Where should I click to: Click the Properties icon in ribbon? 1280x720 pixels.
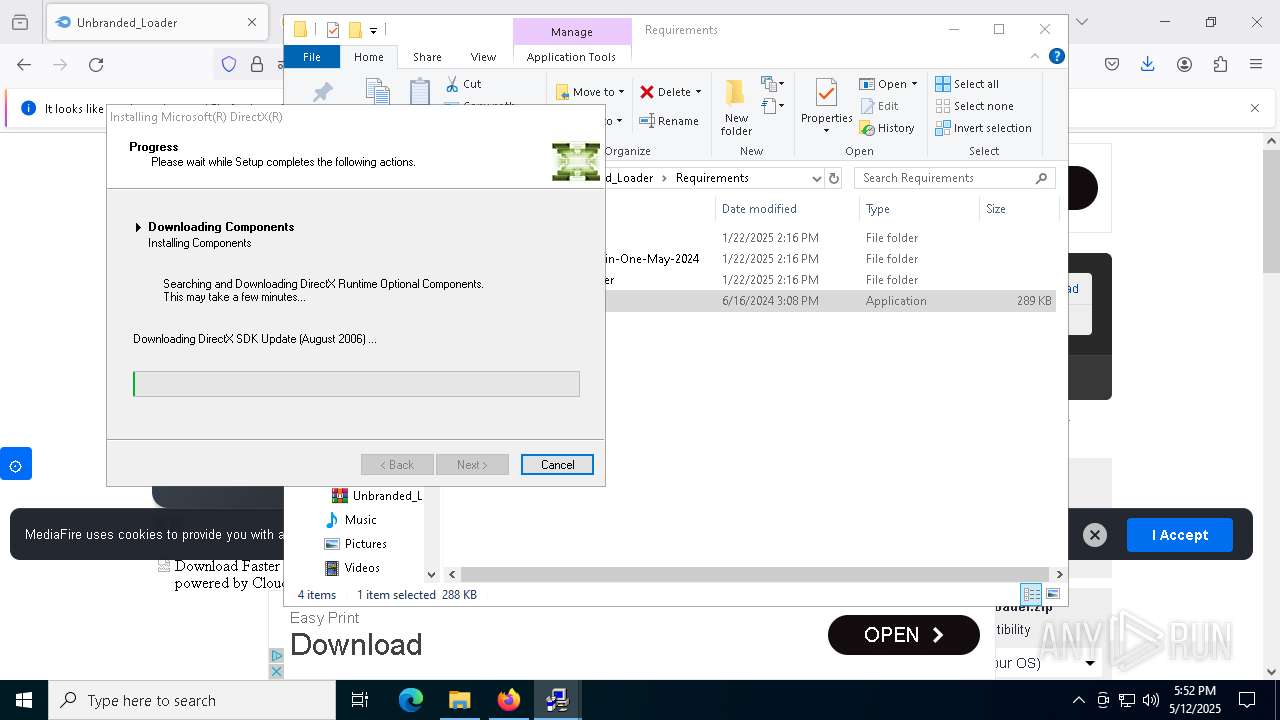tap(826, 92)
